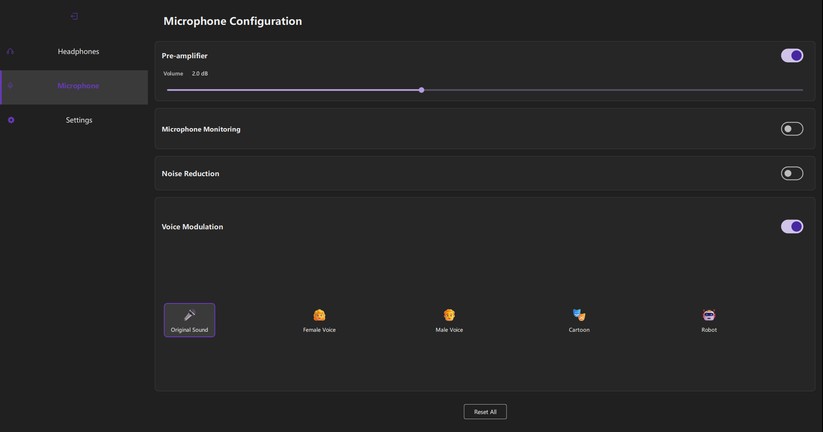The width and height of the screenshot is (823, 432).
Task: Click the Microphone Monitoring label
Action: (x=201, y=129)
